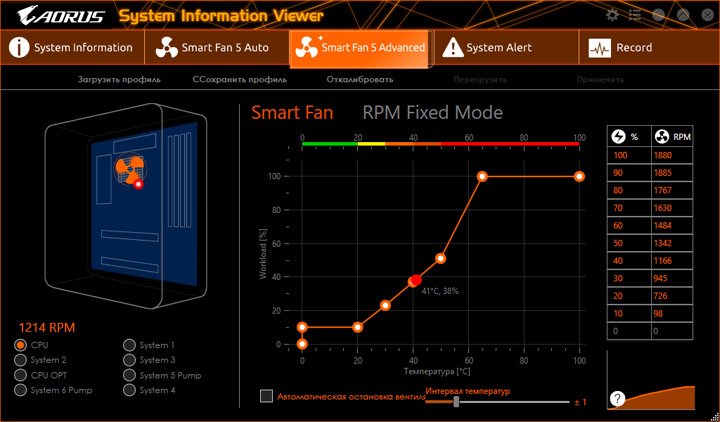Select the System 4 fan radio button
This screenshot has height=422, width=720.
pos(129,390)
